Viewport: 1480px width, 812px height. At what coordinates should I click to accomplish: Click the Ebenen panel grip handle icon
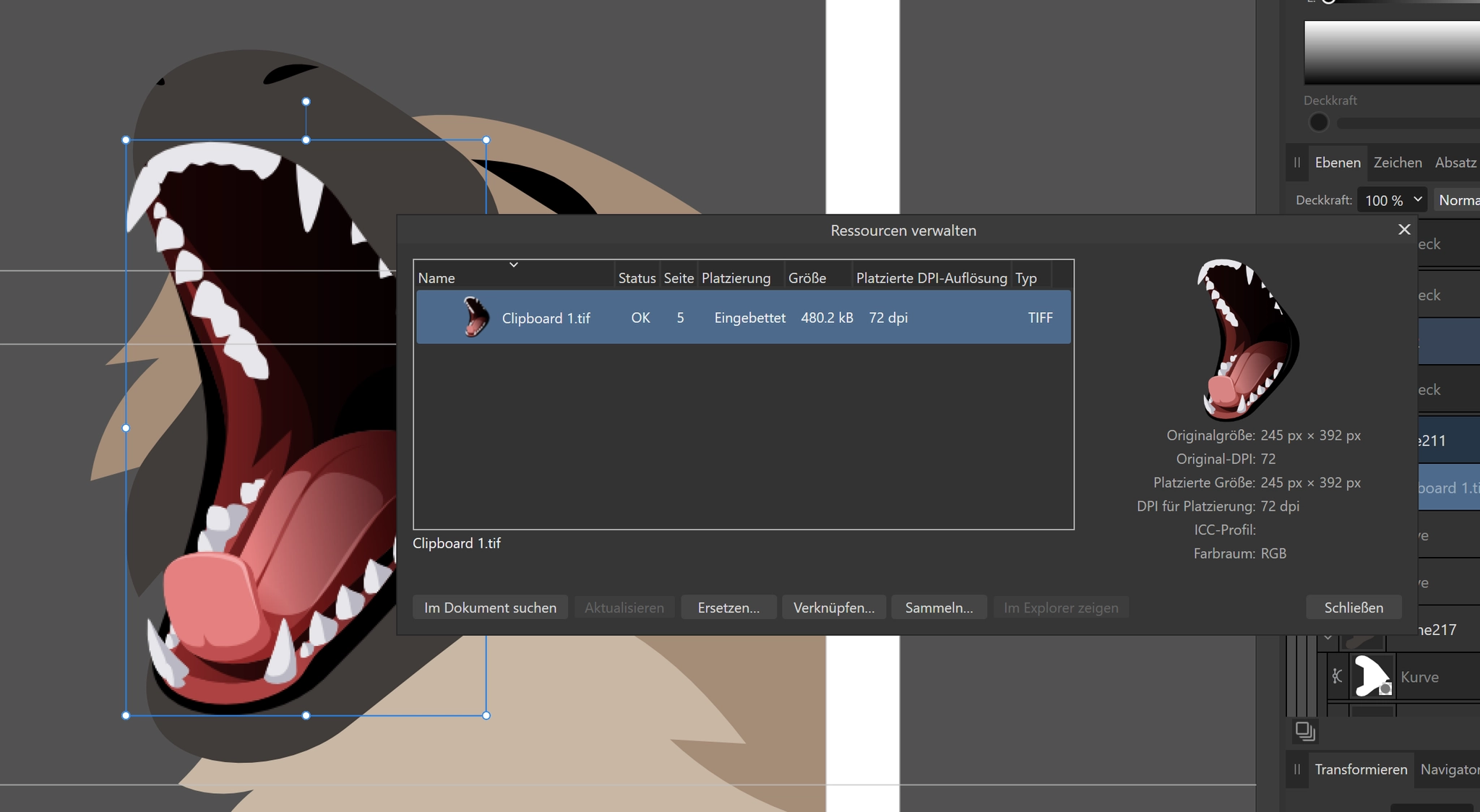coord(1297,163)
